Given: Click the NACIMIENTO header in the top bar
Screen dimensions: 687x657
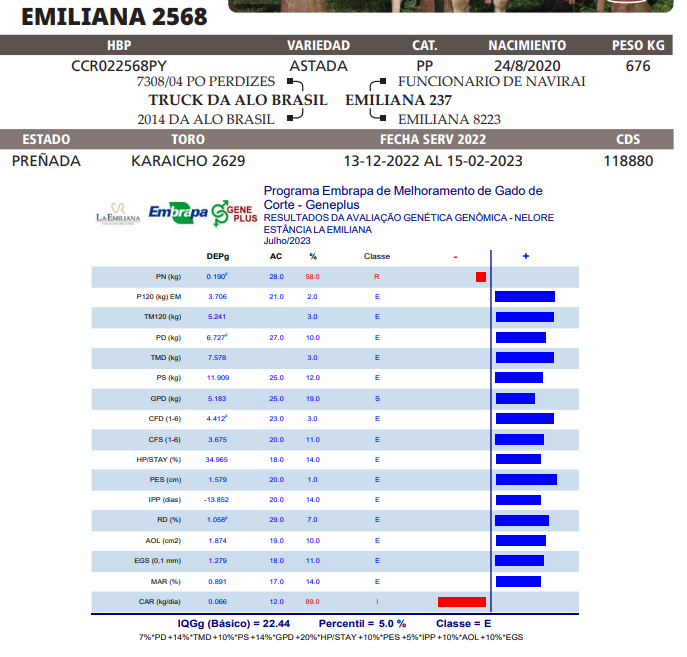Looking at the screenshot, I should pyautogui.click(x=527, y=45).
